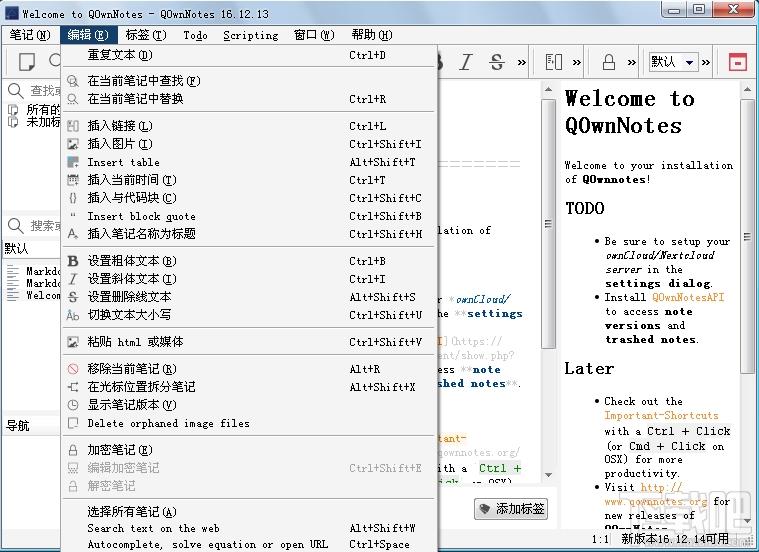Click the lock encryption toolbar icon

[x=608, y=62]
